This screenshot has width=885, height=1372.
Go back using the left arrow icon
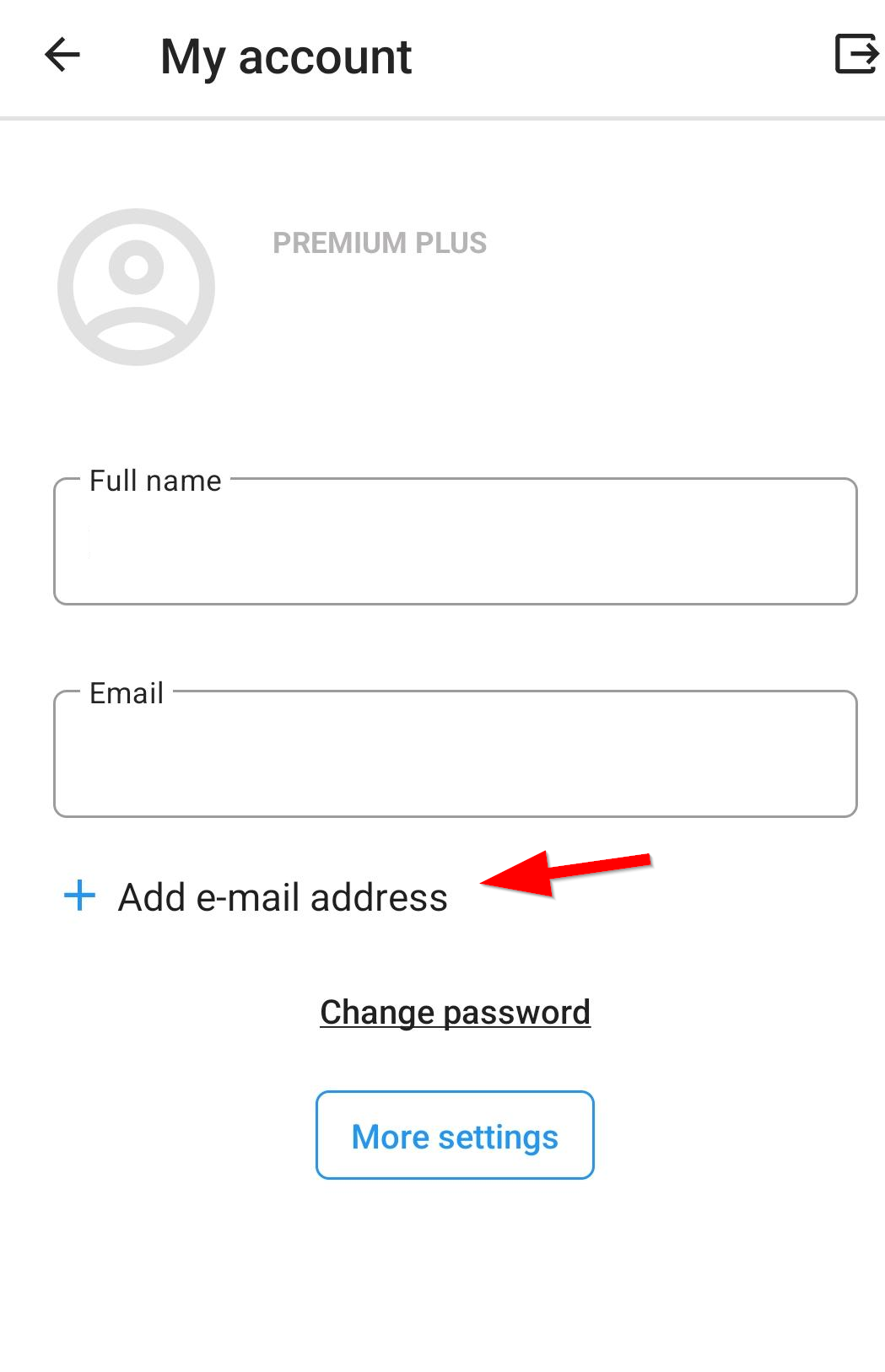62,56
